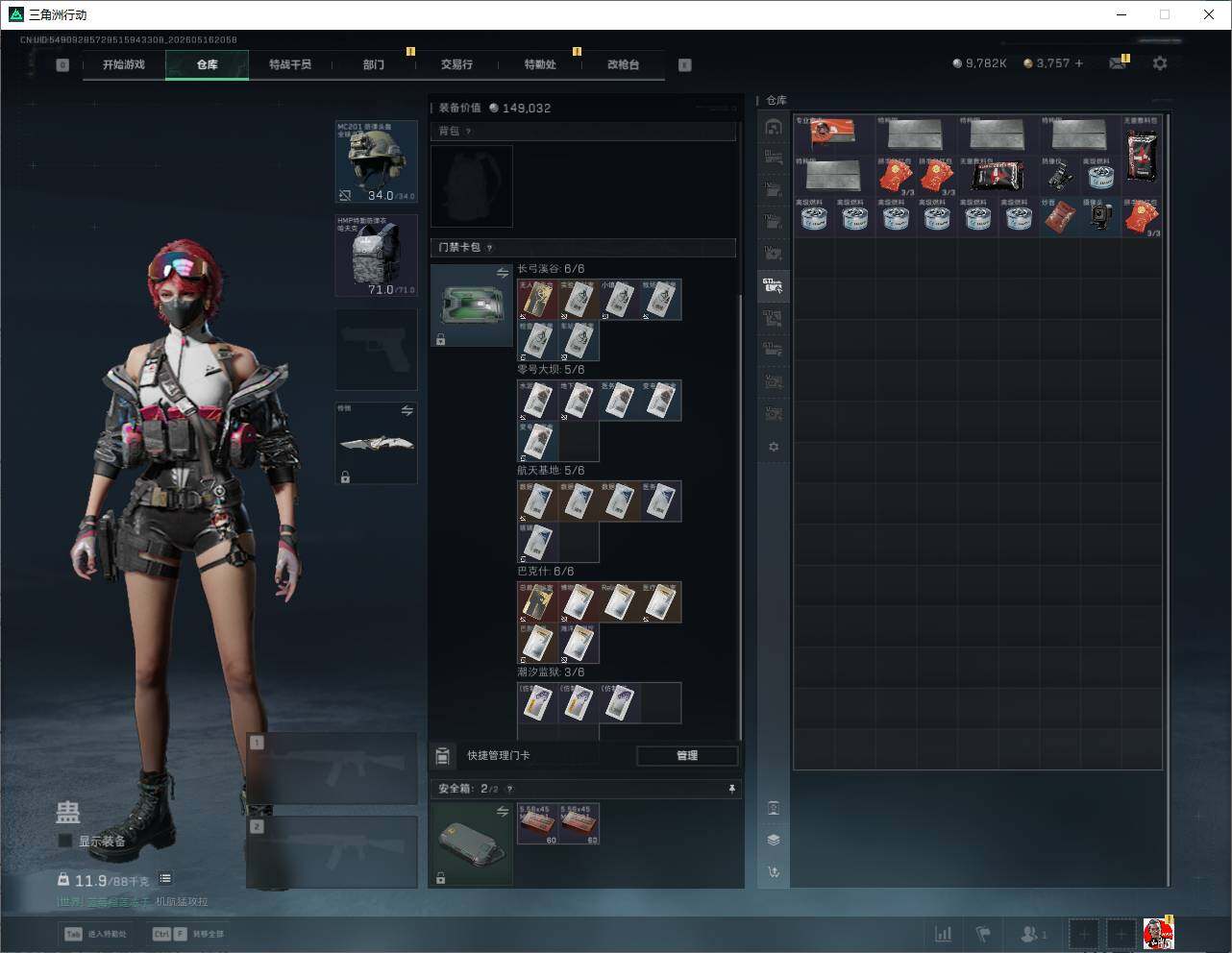Select the thermal imager item in warehouse
Viewport: 1232px width, 953px height.
pyautogui.click(x=1061, y=177)
